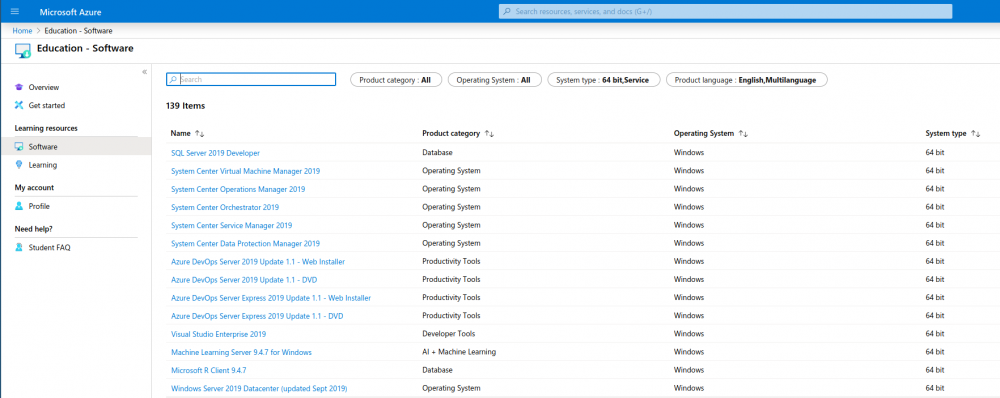
Task: Click the 139 Items count text
Action: tap(186, 106)
